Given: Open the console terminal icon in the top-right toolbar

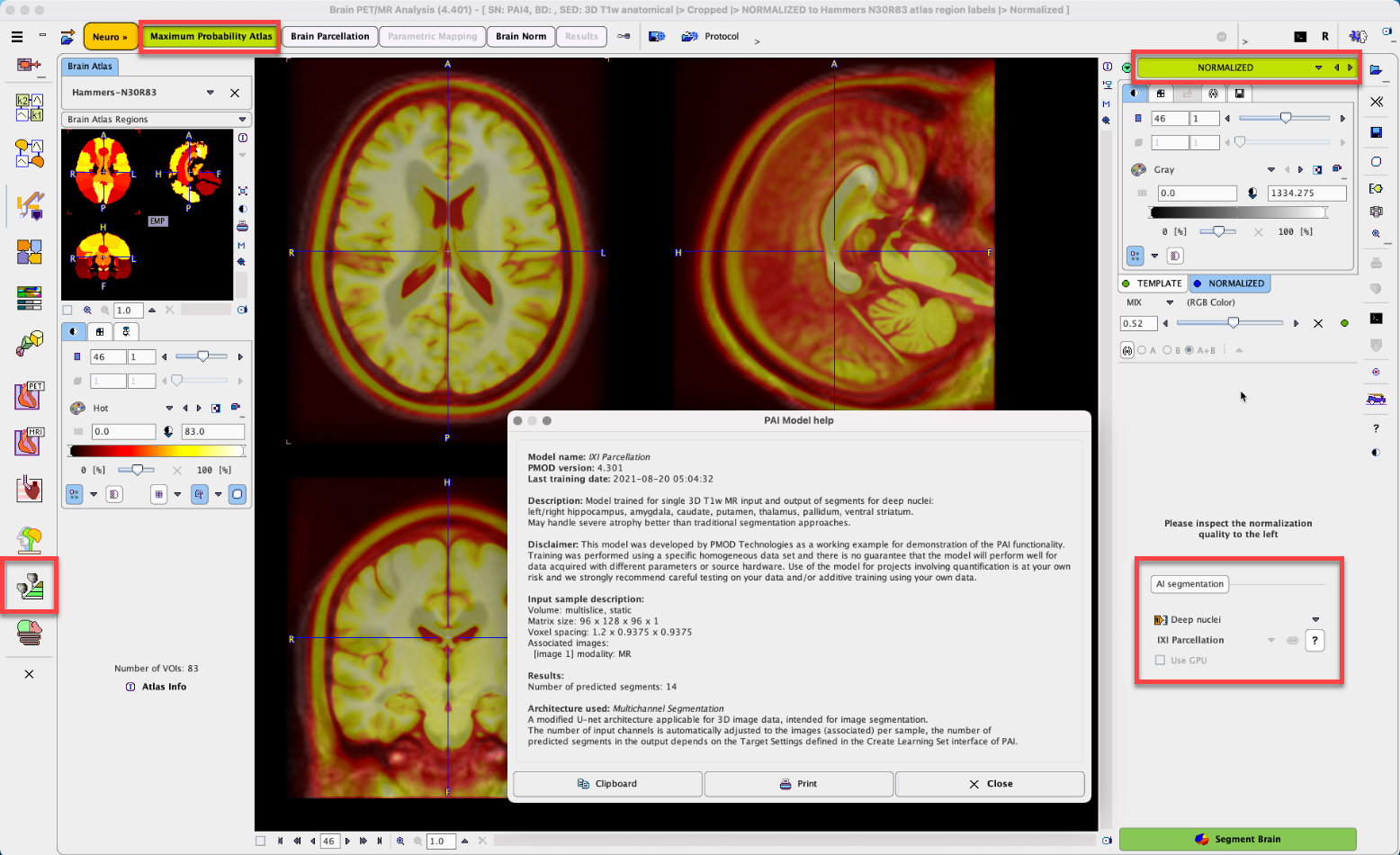Looking at the screenshot, I should pos(1300,37).
